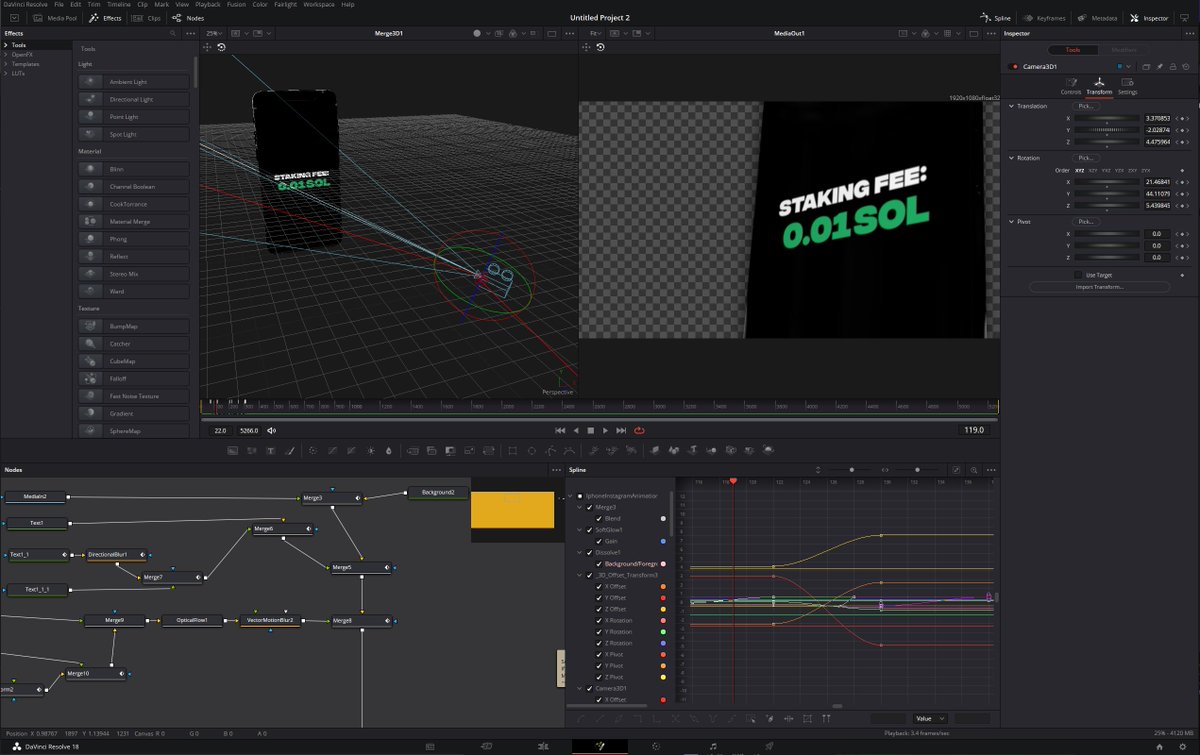This screenshot has height=755, width=1200.
Task: Stop playback button
Action: (x=590, y=430)
